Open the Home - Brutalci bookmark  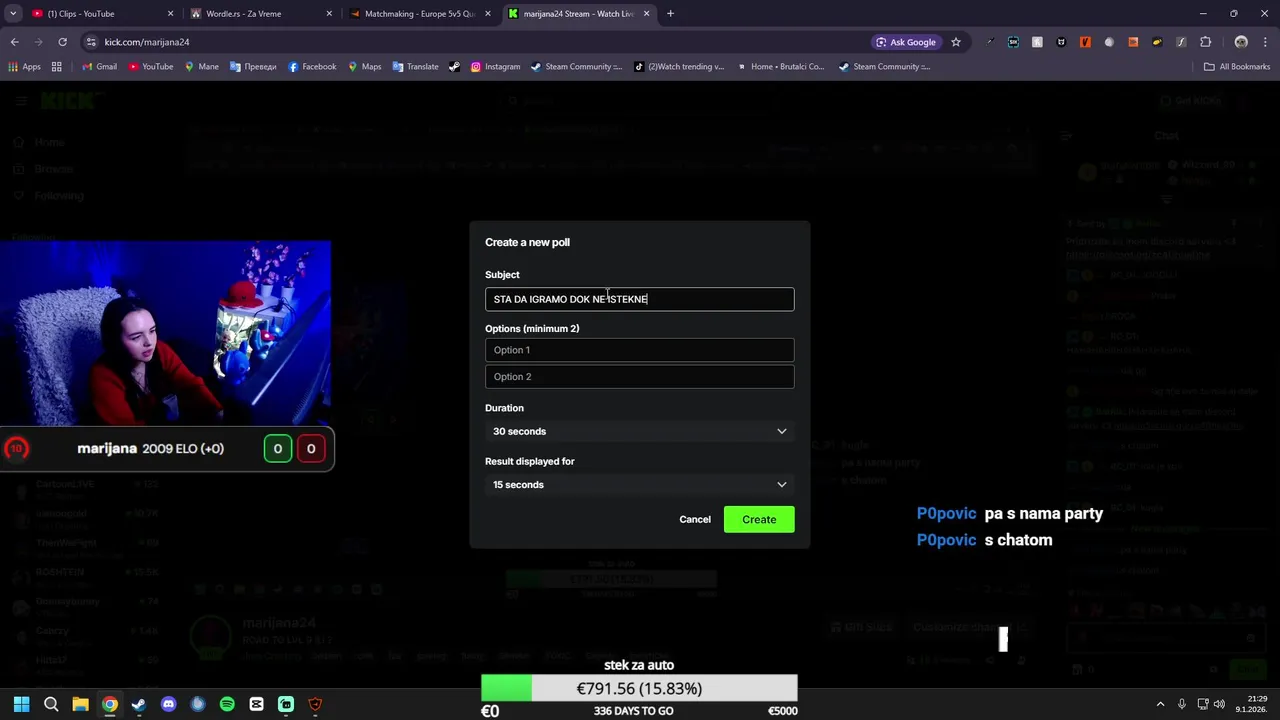point(781,67)
